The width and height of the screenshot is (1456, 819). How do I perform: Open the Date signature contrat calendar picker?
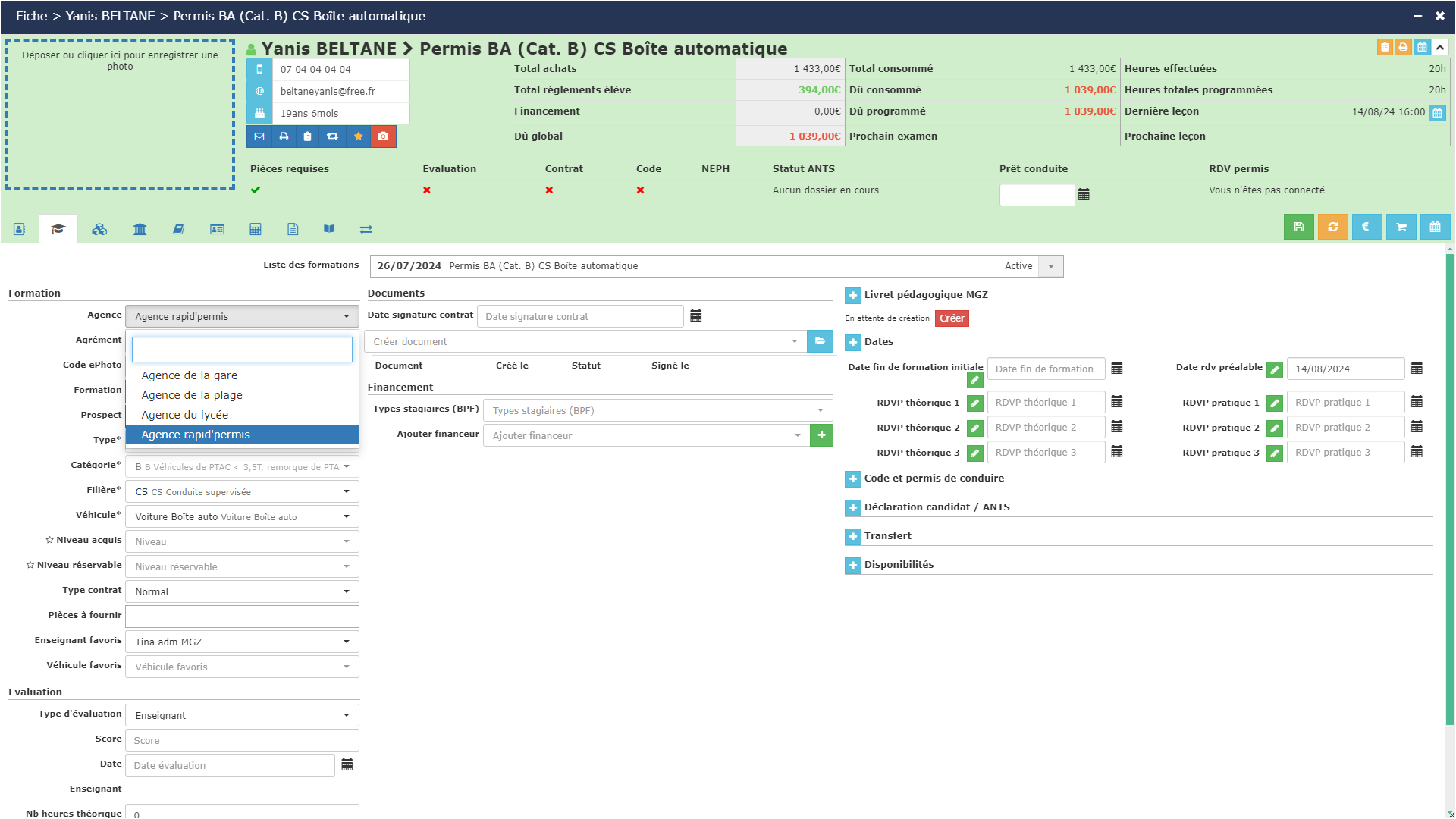pyautogui.click(x=695, y=316)
